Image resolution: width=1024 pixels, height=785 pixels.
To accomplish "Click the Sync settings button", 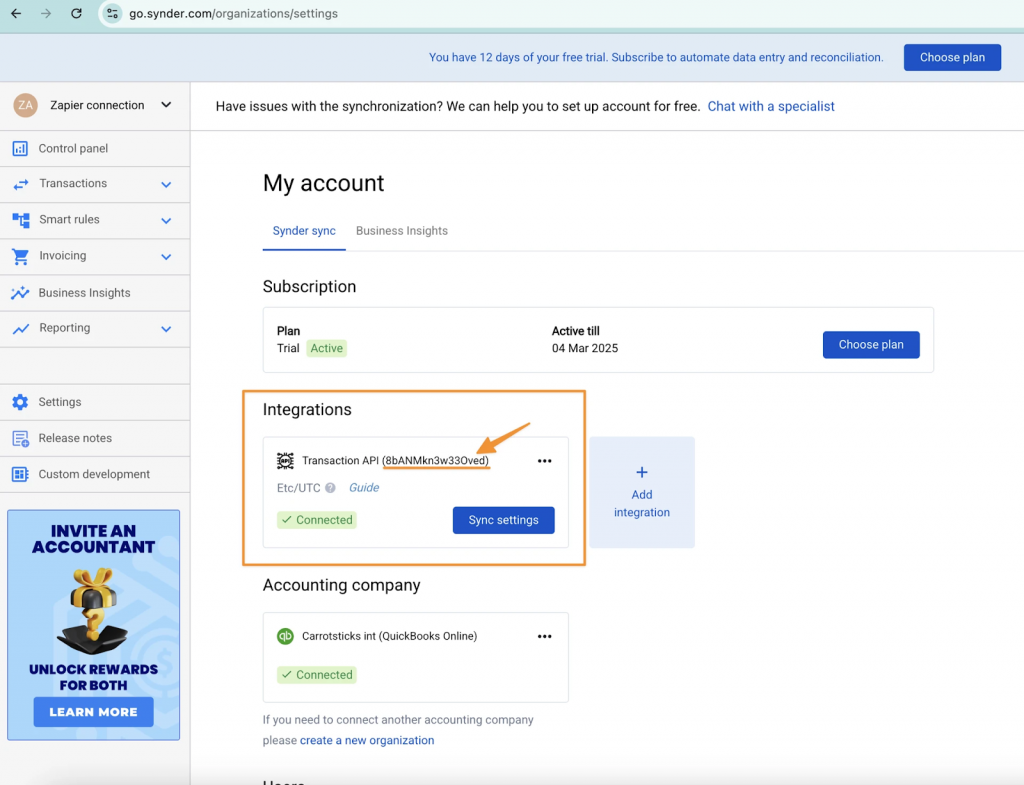I will 503,520.
